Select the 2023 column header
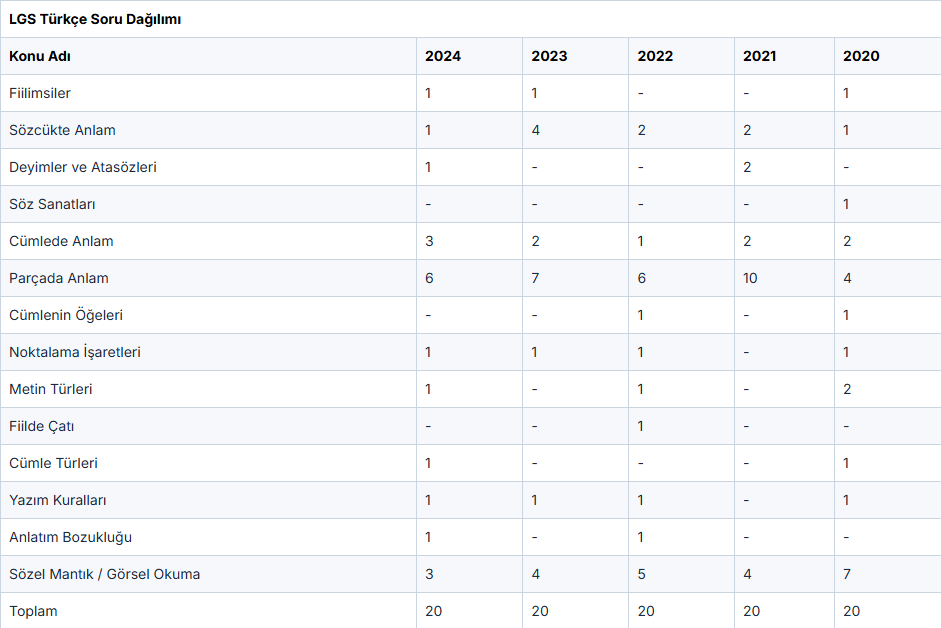 click(x=549, y=56)
